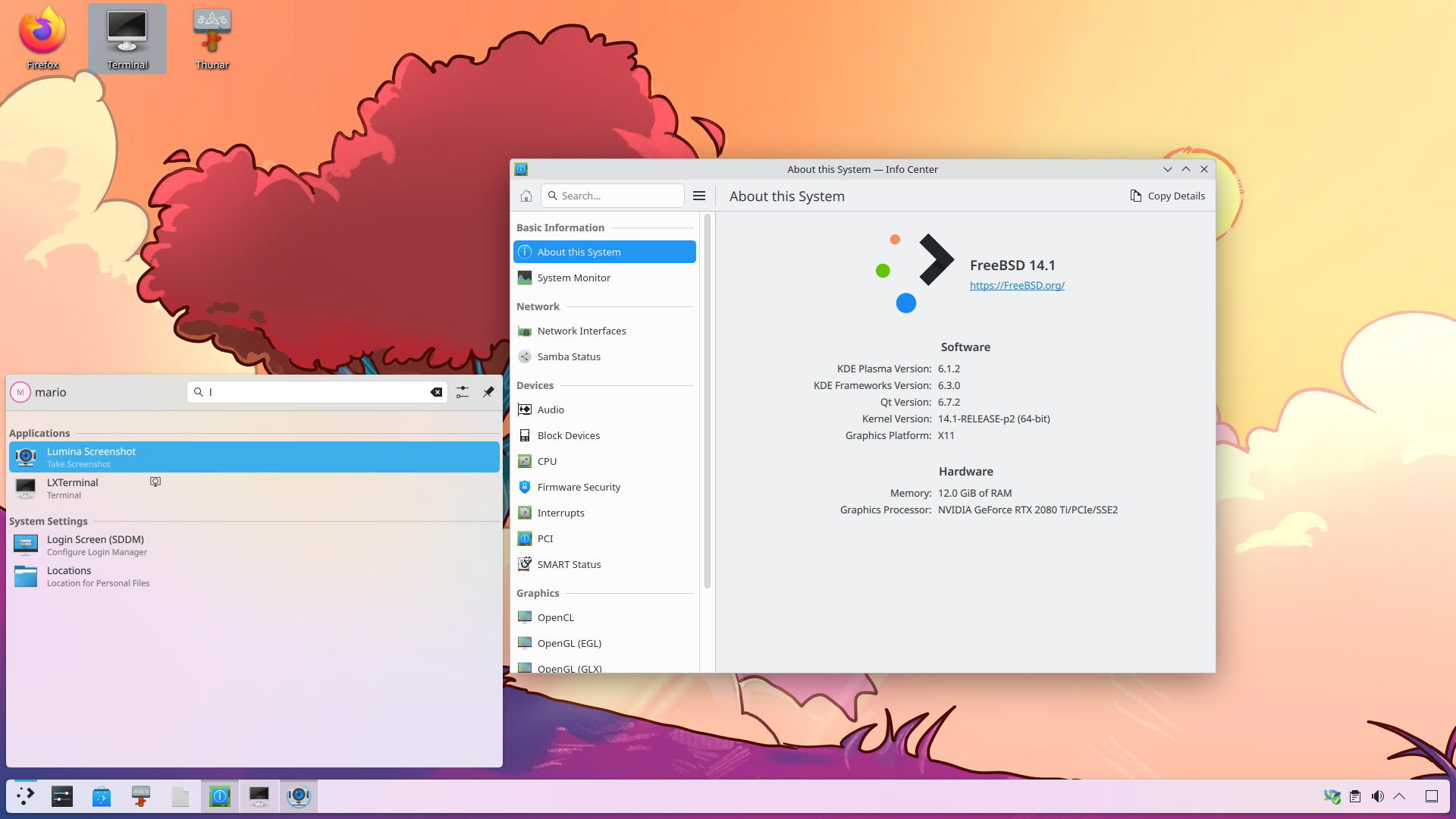This screenshot has height=819, width=1456.
Task: Click the KDE Plasma Version value 6.1.2
Action: point(949,369)
